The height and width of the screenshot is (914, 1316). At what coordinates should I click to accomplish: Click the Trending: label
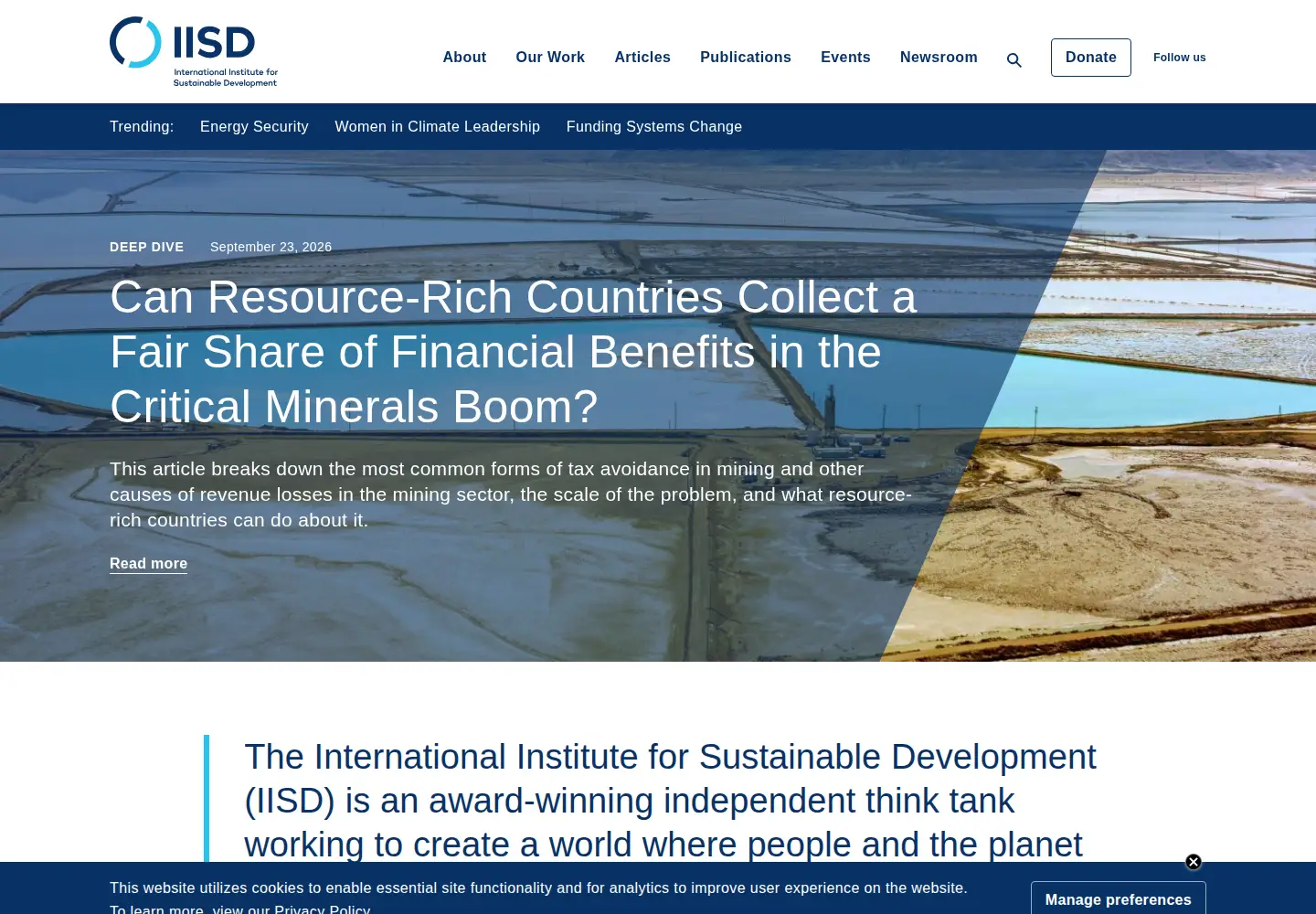pyautogui.click(x=142, y=126)
